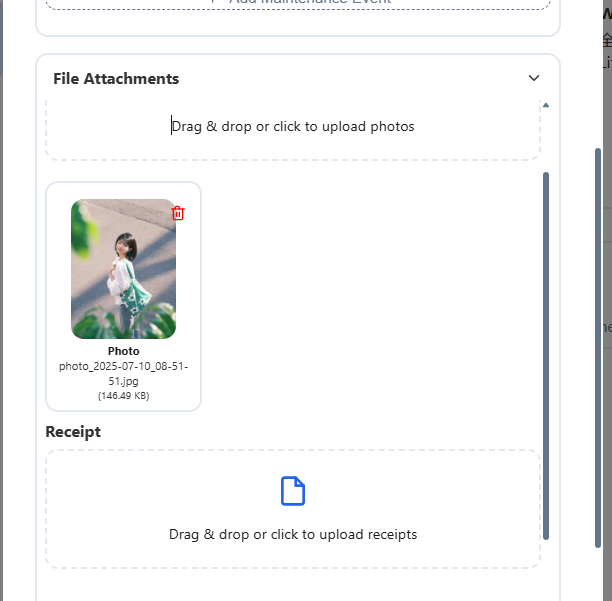Select filename photo_2025-07-10_08-51-51.jpg
This screenshot has width=612, height=601.
123,373
